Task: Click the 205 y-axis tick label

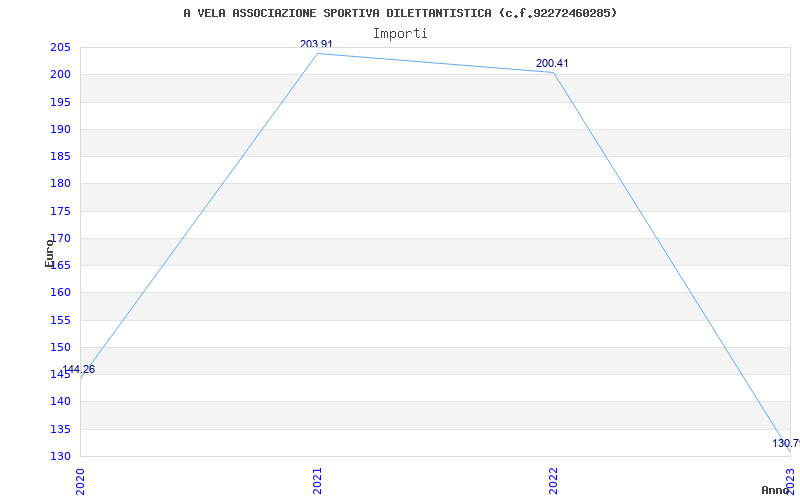Action: pos(60,48)
